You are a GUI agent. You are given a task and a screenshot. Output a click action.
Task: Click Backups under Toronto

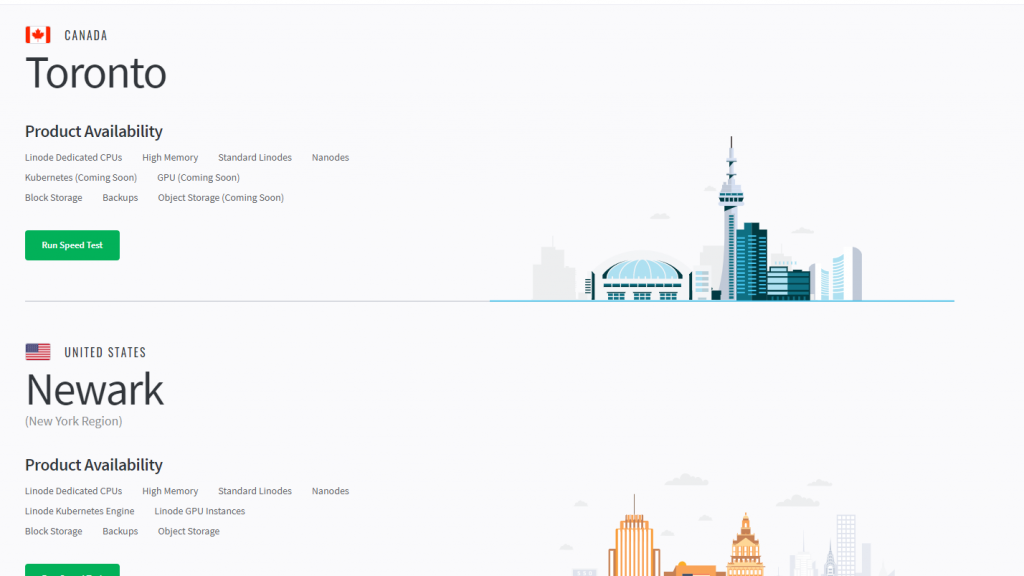pos(120,198)
